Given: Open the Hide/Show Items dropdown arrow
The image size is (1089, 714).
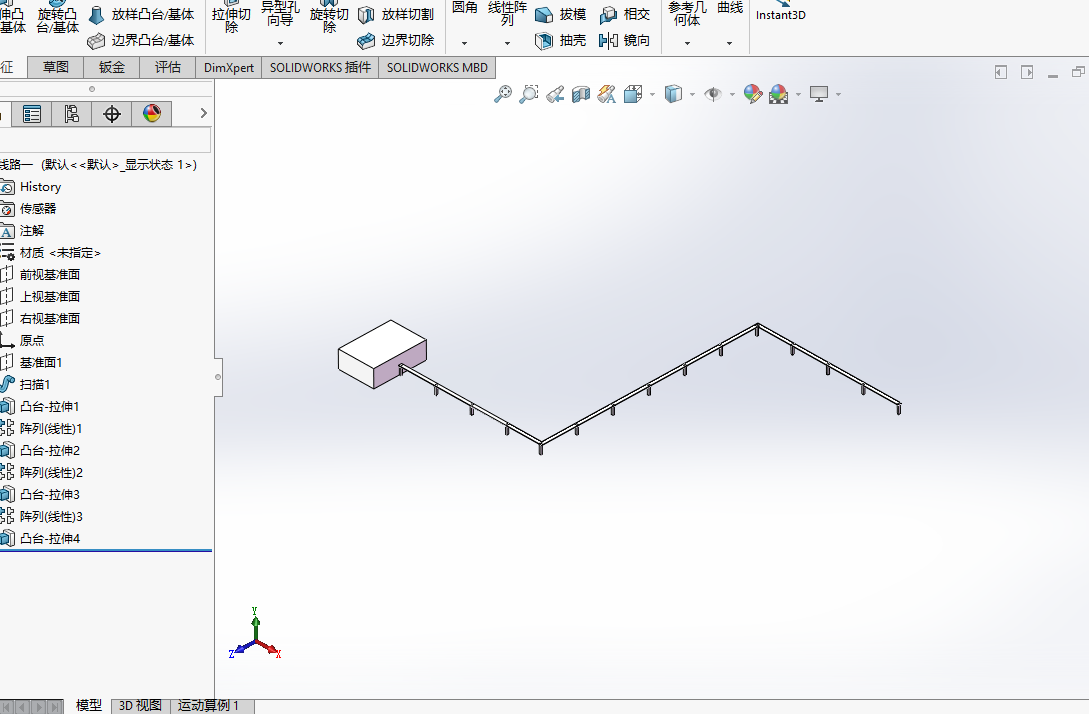Looking at the screenshot, I should (732, 94).
